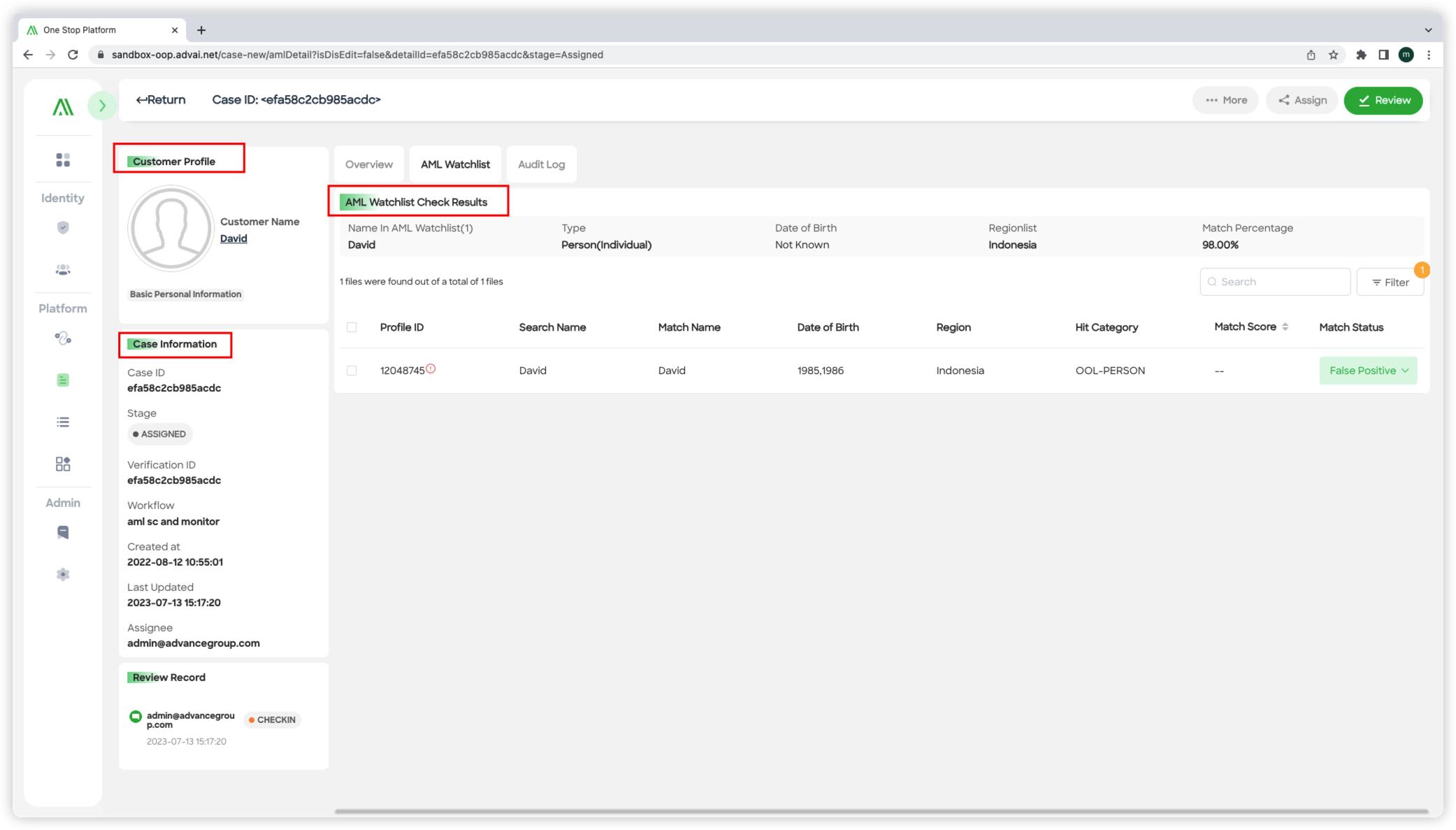
Task: Click the Workflow value aml sc and monitor
Action: [173, 522]
